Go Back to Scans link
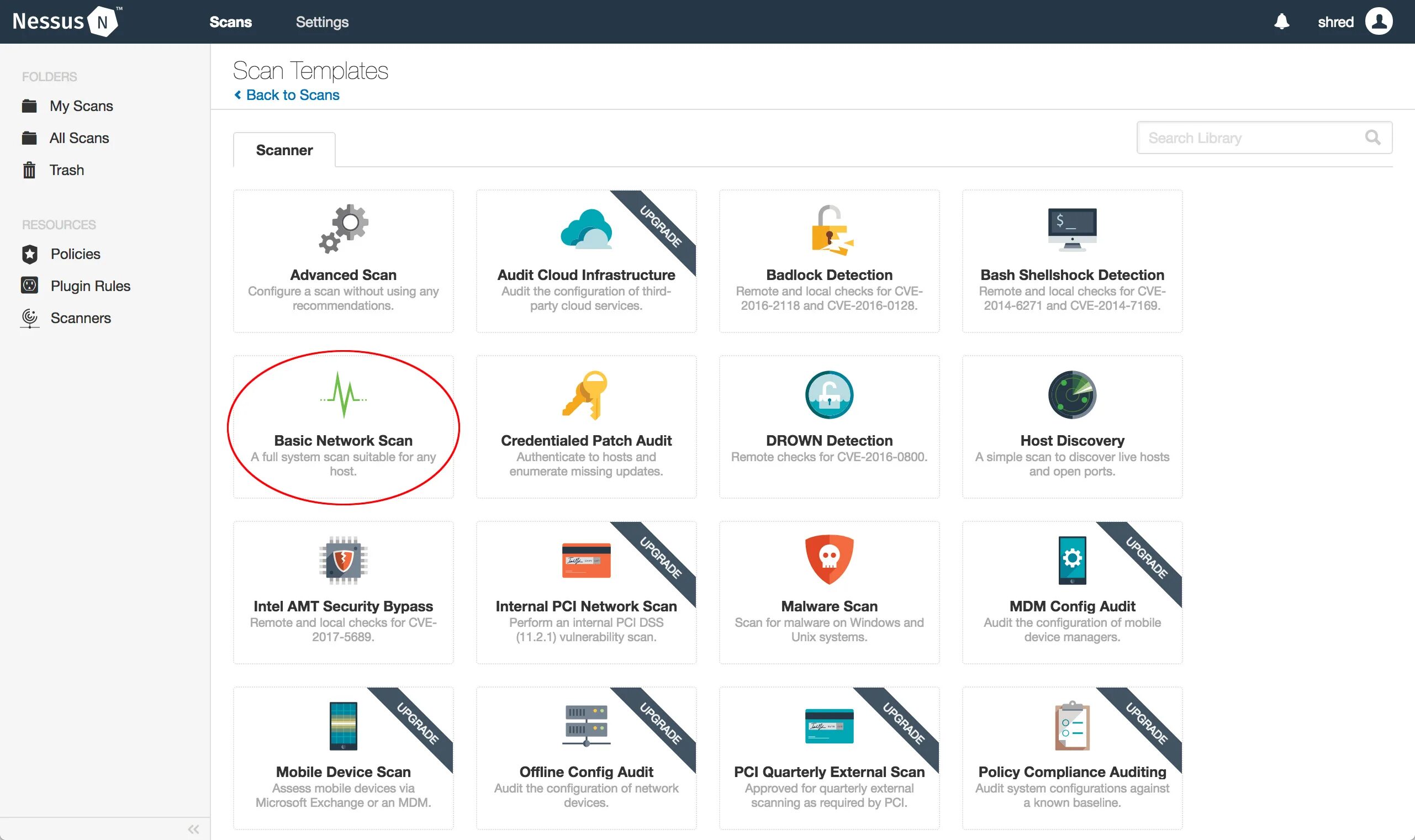The width and height of the screenshot is (1415, 840). (x=292, y=95)
